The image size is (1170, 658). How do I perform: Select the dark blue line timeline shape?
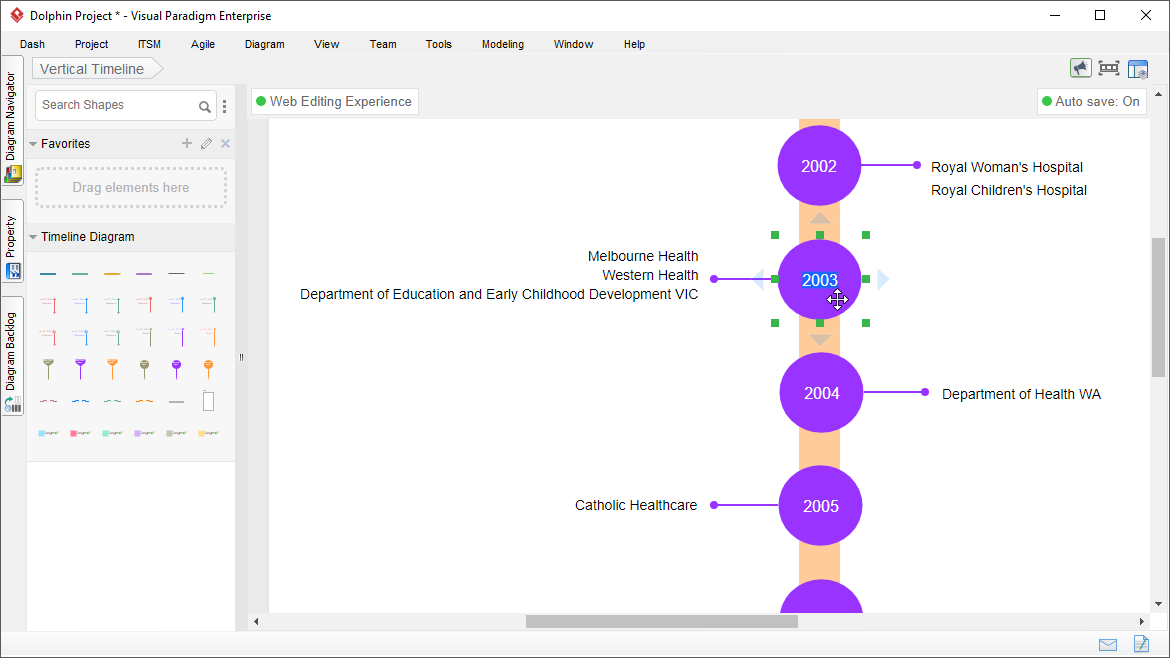pos(48,274)
